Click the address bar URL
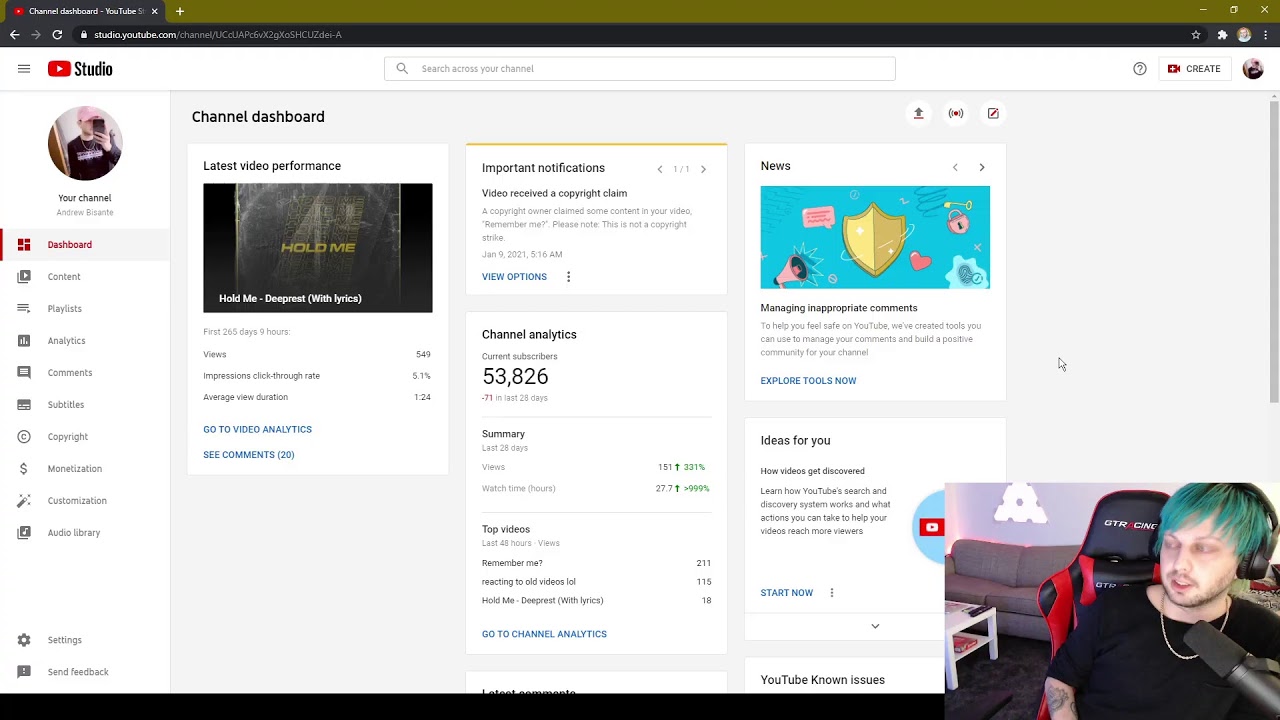The image size is (1280, 720). tap(218, 35)
